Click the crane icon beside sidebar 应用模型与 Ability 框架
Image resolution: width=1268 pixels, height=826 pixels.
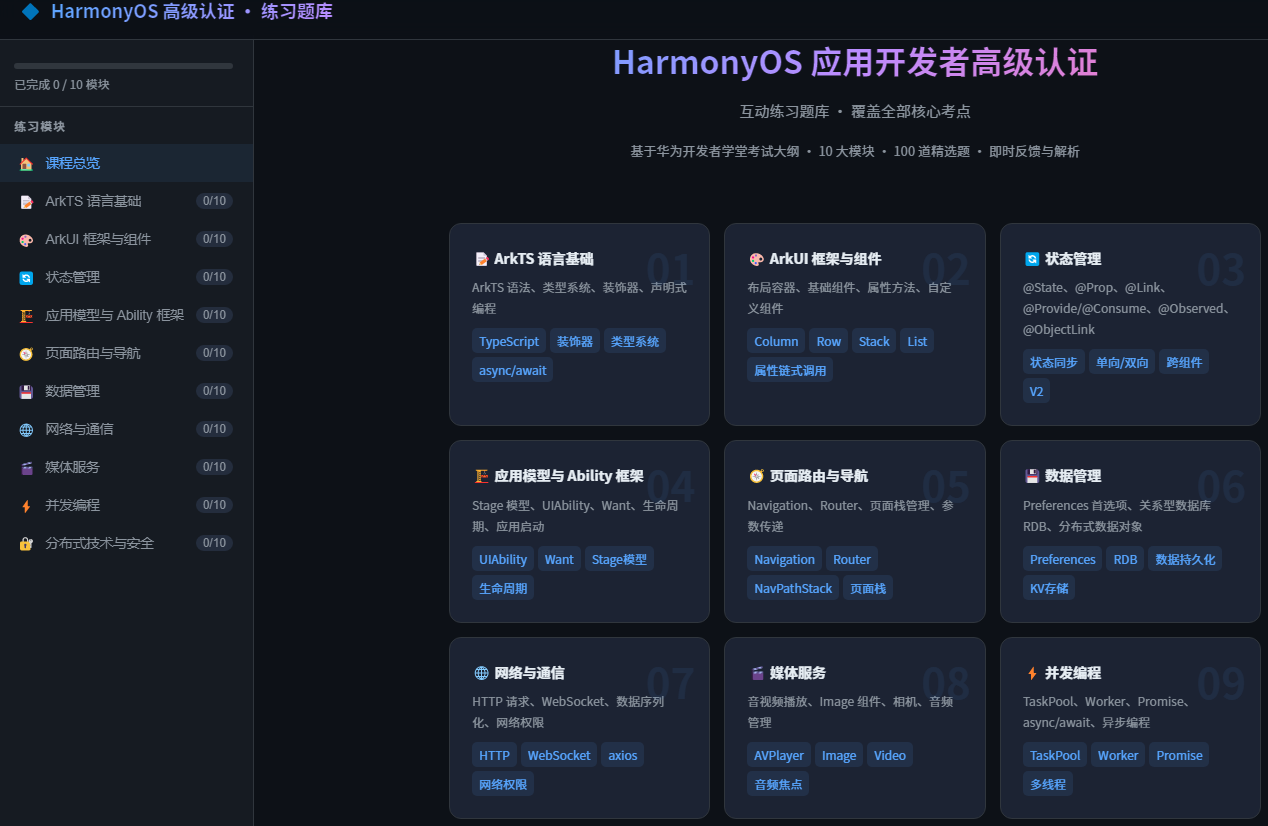click(x=26, y=315)
